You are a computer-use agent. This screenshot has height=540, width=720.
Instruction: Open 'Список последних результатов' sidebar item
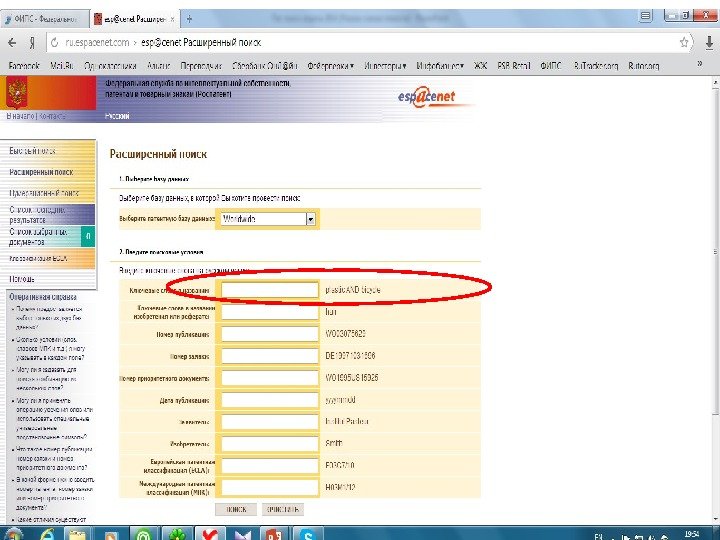48,214
